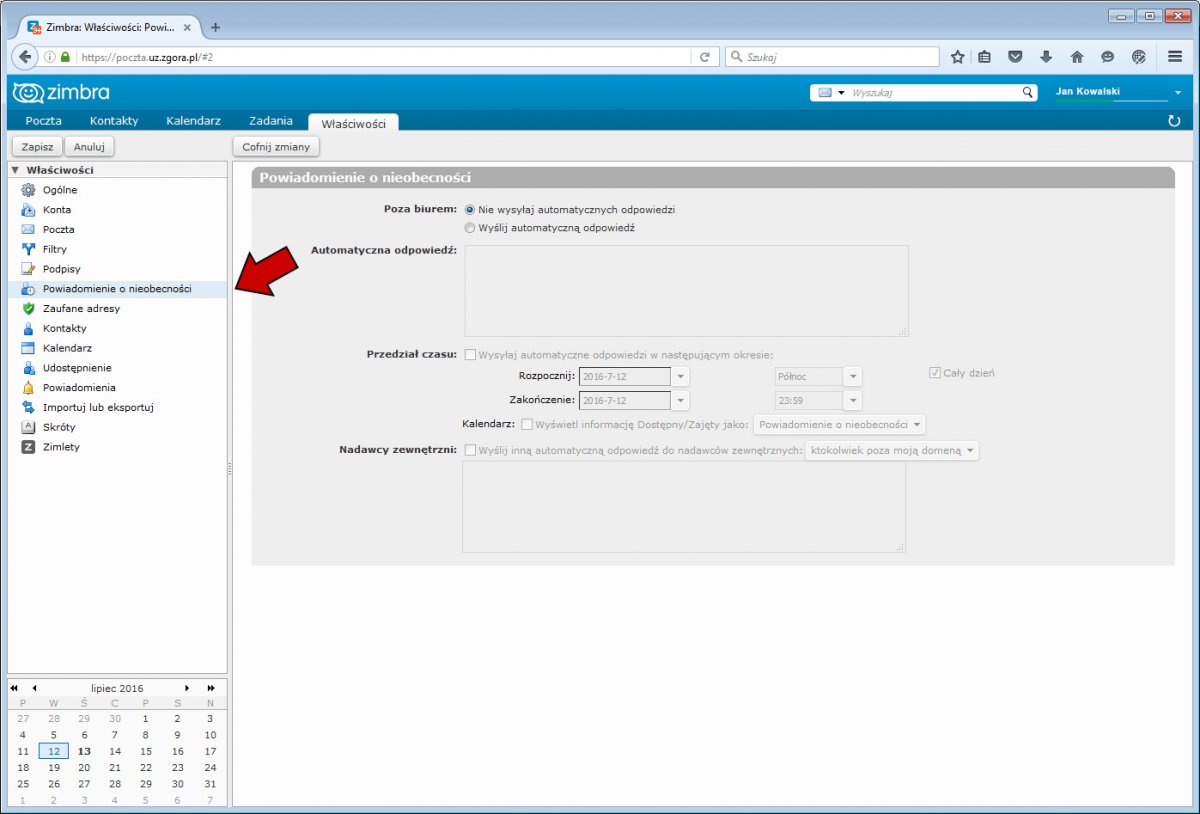1200x814 pixels.
Task: Click the Filtry funnel icon
Action: 28,249
